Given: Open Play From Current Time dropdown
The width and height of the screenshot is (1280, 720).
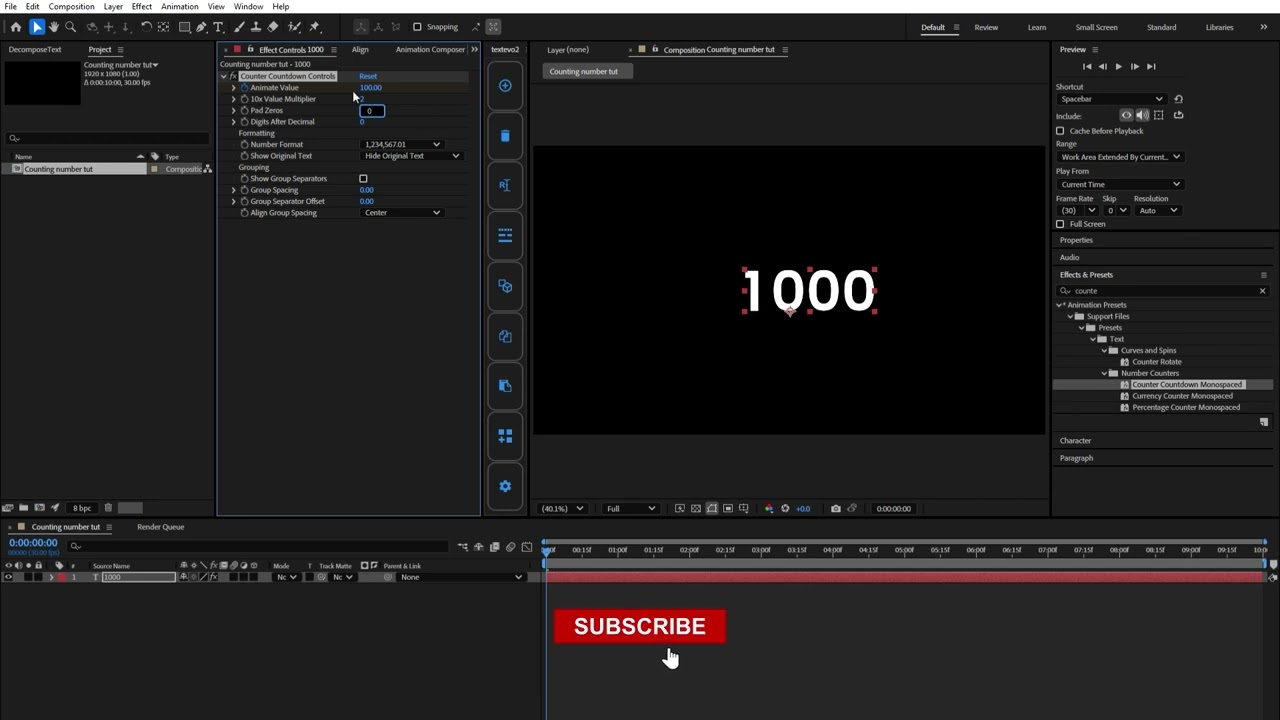Looking at the screenshot, I should pyautogui.click(x=1120, y=185).
